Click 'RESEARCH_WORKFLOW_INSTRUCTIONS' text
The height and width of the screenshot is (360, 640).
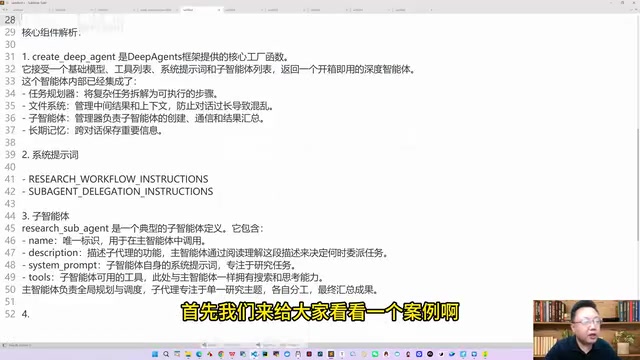[x=118, y=179]
